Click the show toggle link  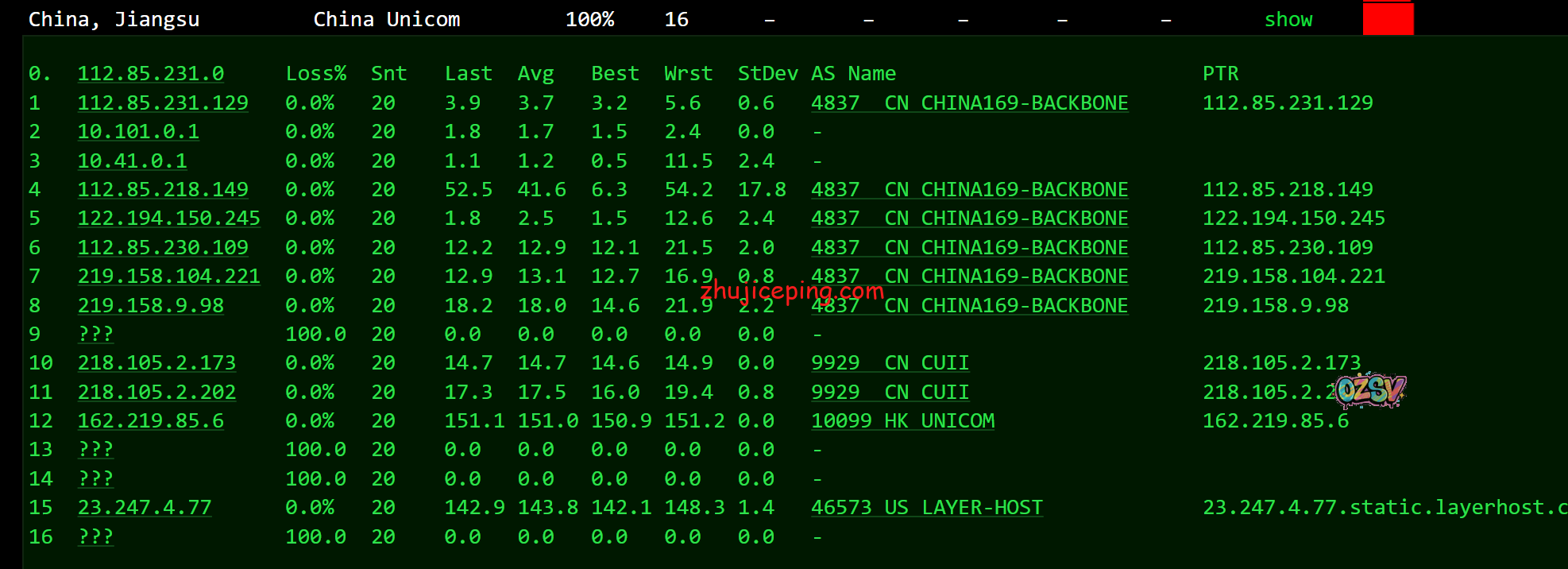pos(1288,20)
